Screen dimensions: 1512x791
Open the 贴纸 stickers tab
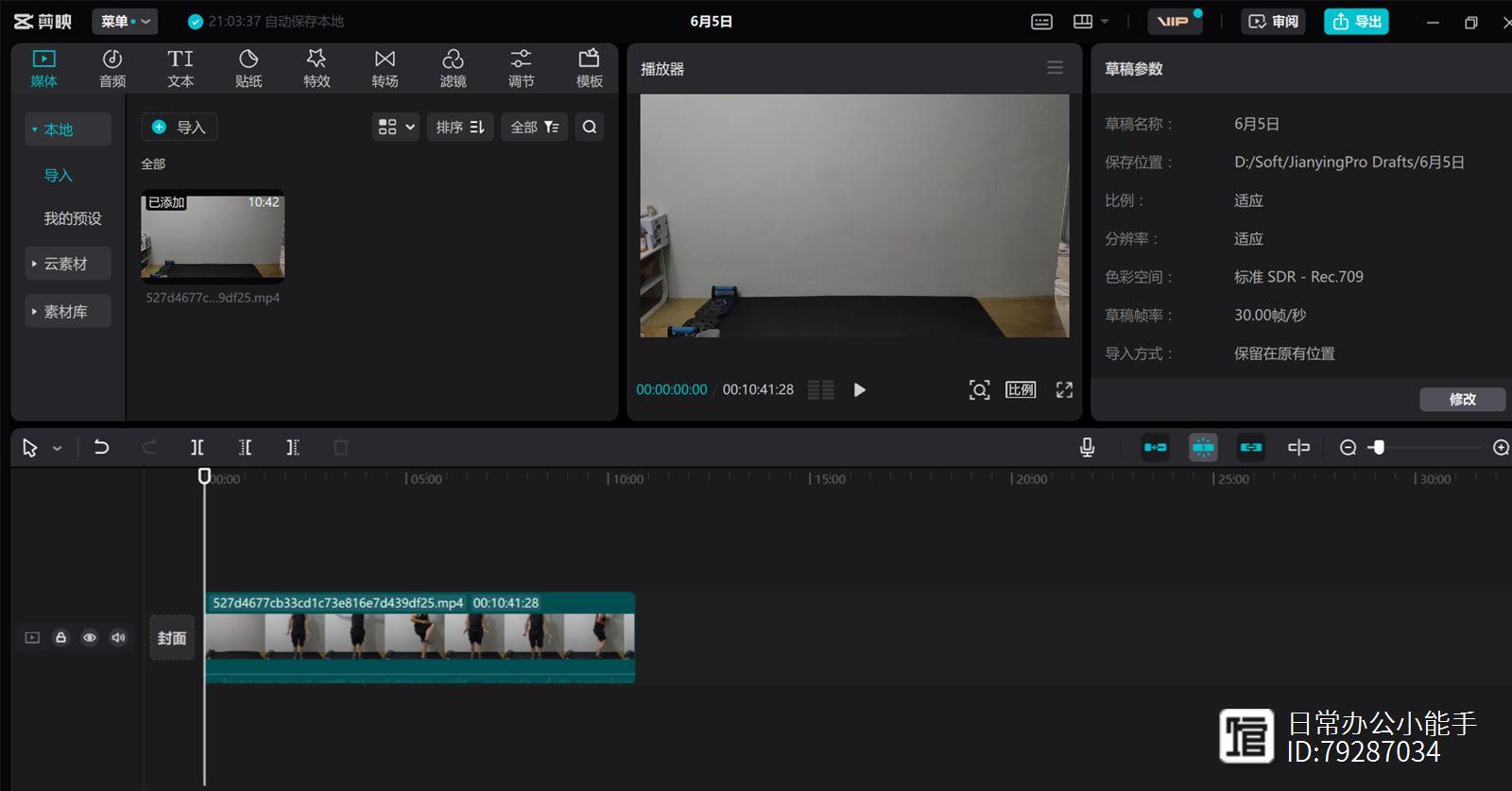249,68
